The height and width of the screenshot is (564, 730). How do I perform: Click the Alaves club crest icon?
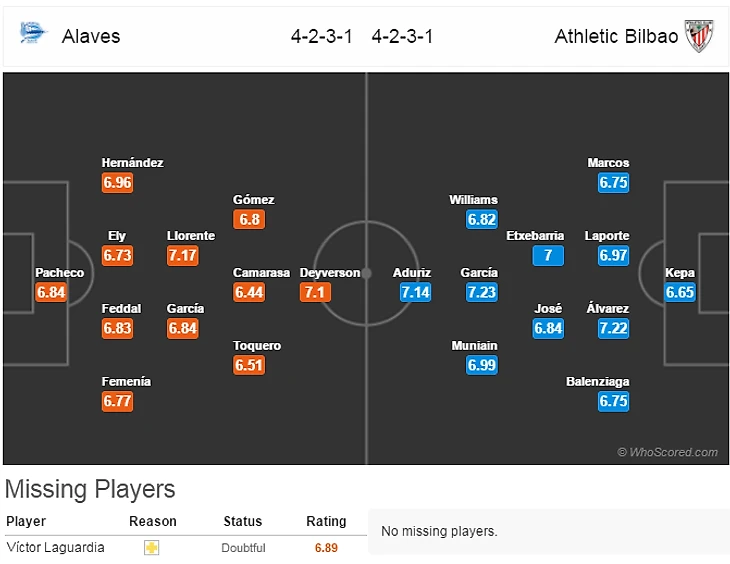(33, 35)
